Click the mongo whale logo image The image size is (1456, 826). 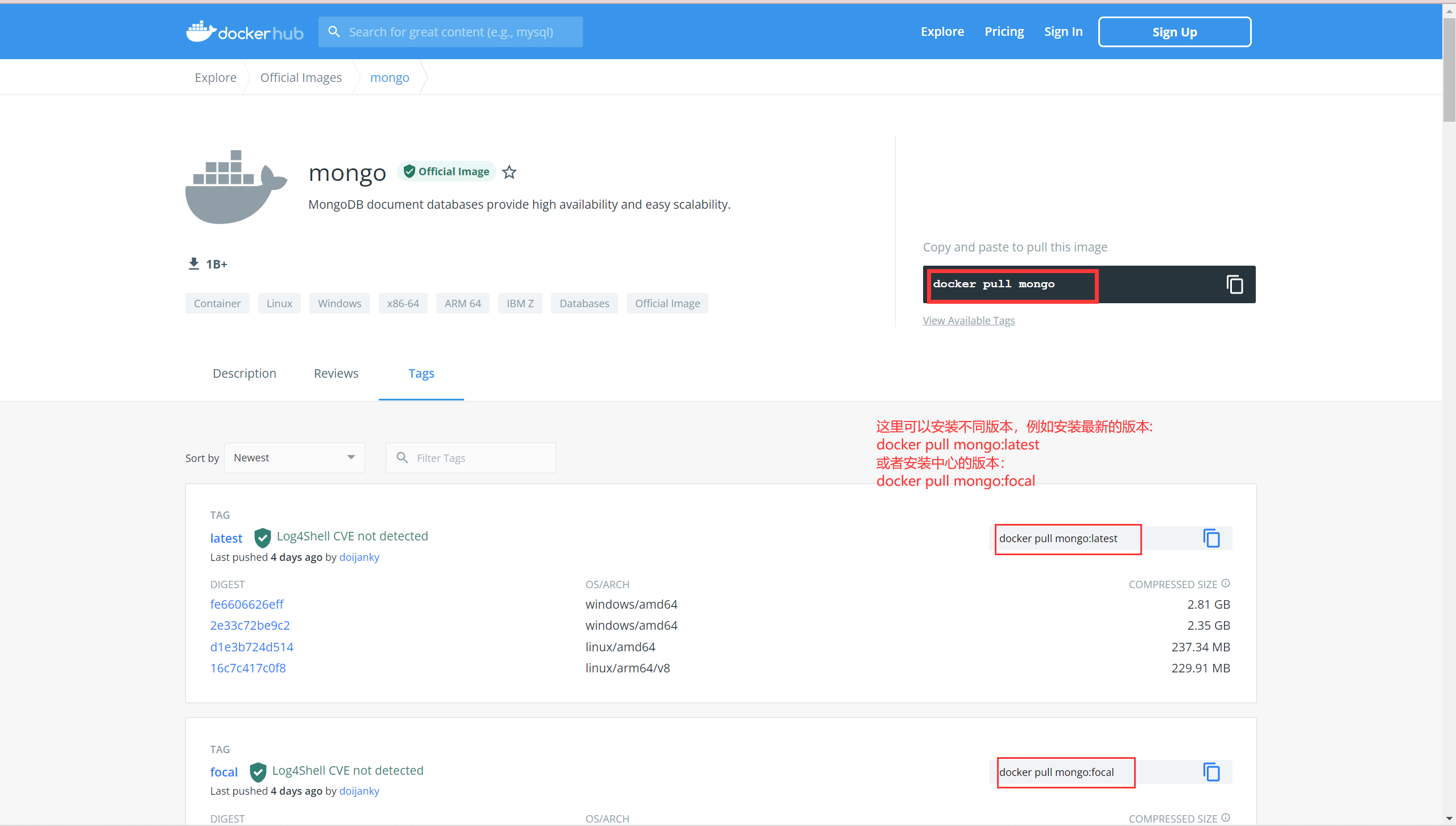tap(236, 187)
